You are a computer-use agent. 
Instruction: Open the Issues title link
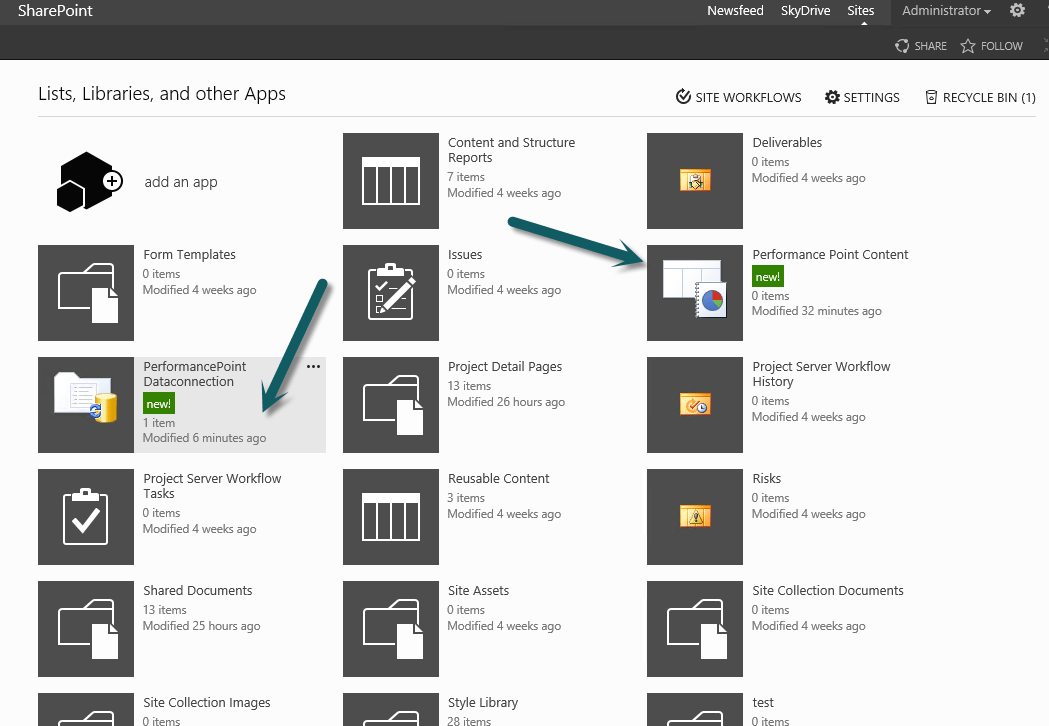coord(465,254)
